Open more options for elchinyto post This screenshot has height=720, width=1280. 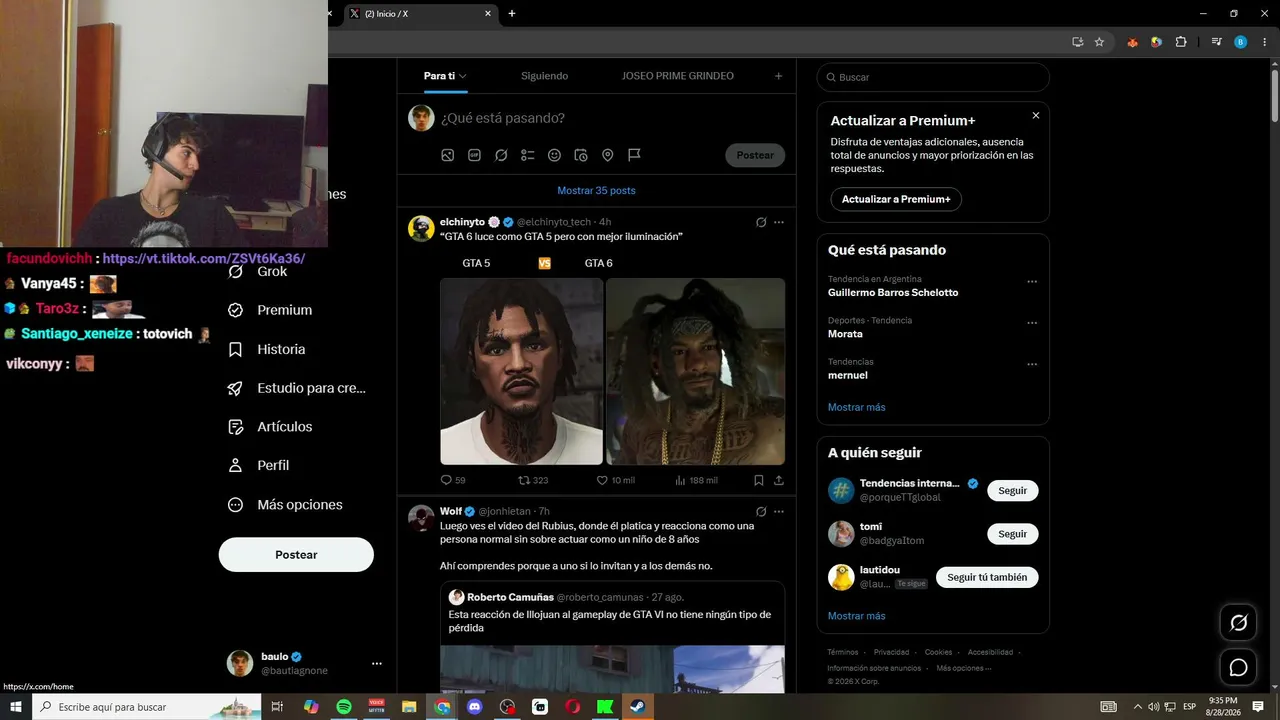pyautogui.click(x=779, y=222)
